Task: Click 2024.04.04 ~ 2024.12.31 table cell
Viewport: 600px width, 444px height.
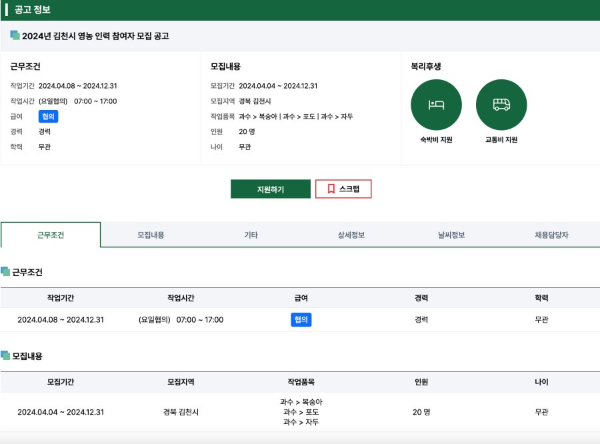Action: point(60,412)
